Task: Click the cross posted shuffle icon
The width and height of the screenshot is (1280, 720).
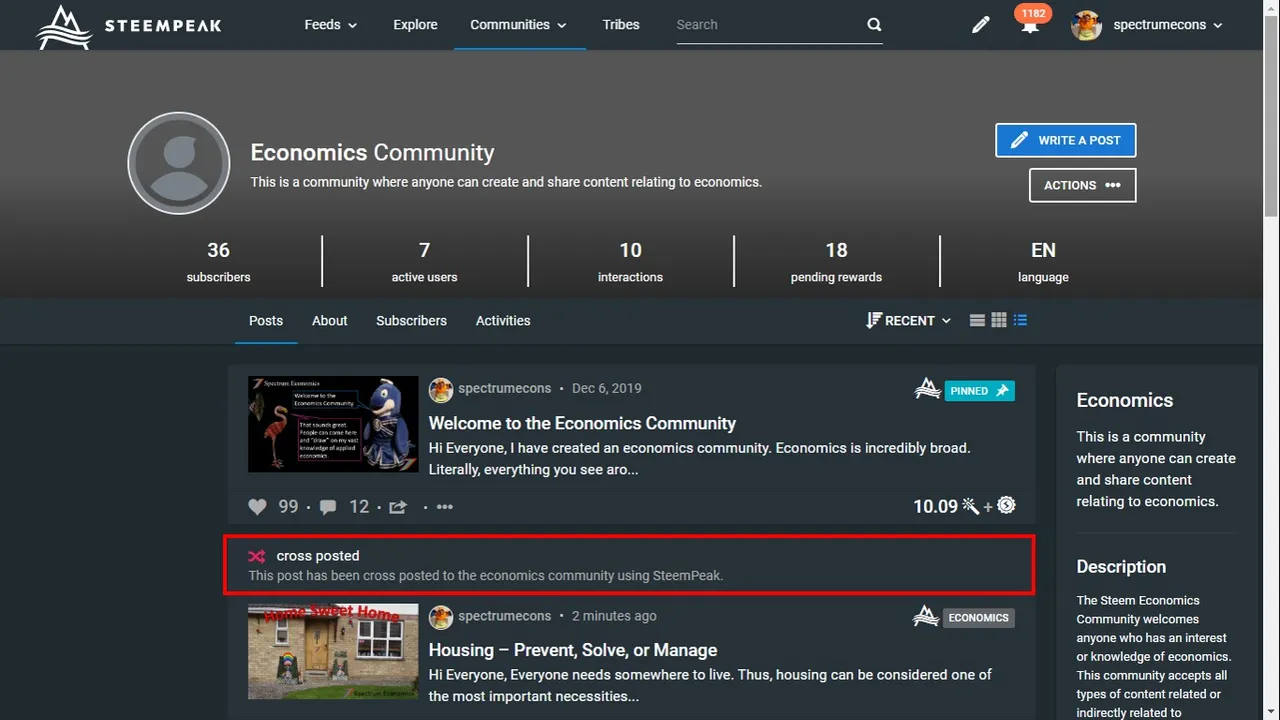Action: (257, 556)
